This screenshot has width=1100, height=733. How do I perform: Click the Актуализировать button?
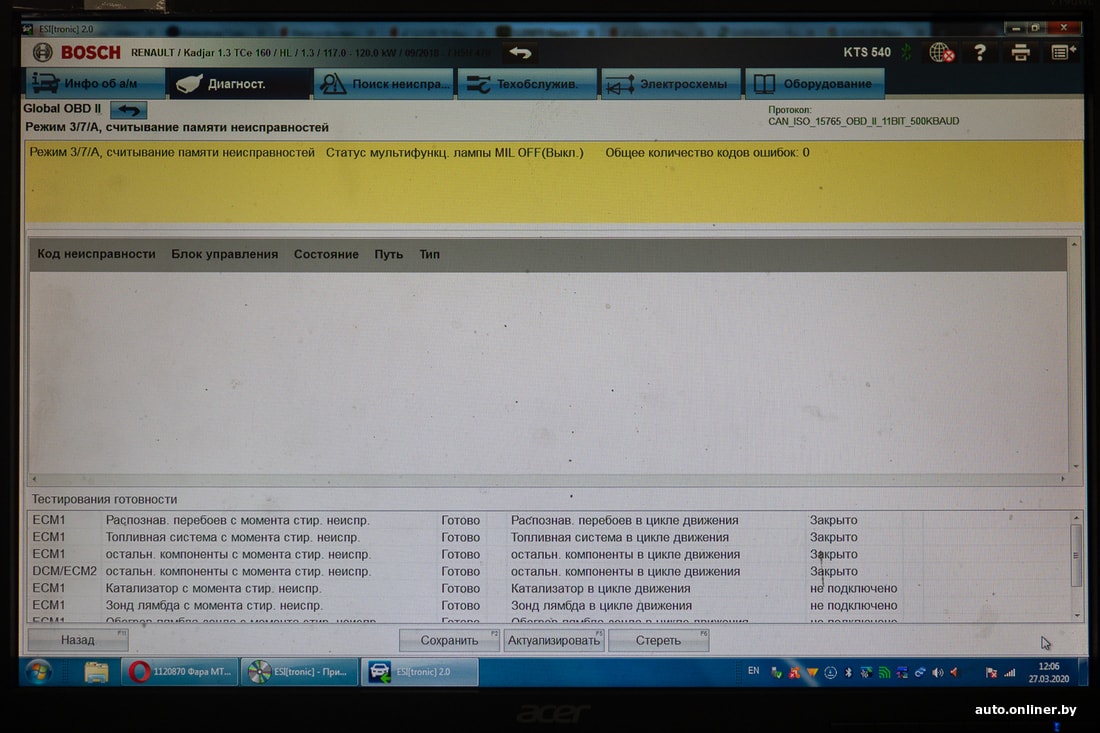tap(554, 640)
